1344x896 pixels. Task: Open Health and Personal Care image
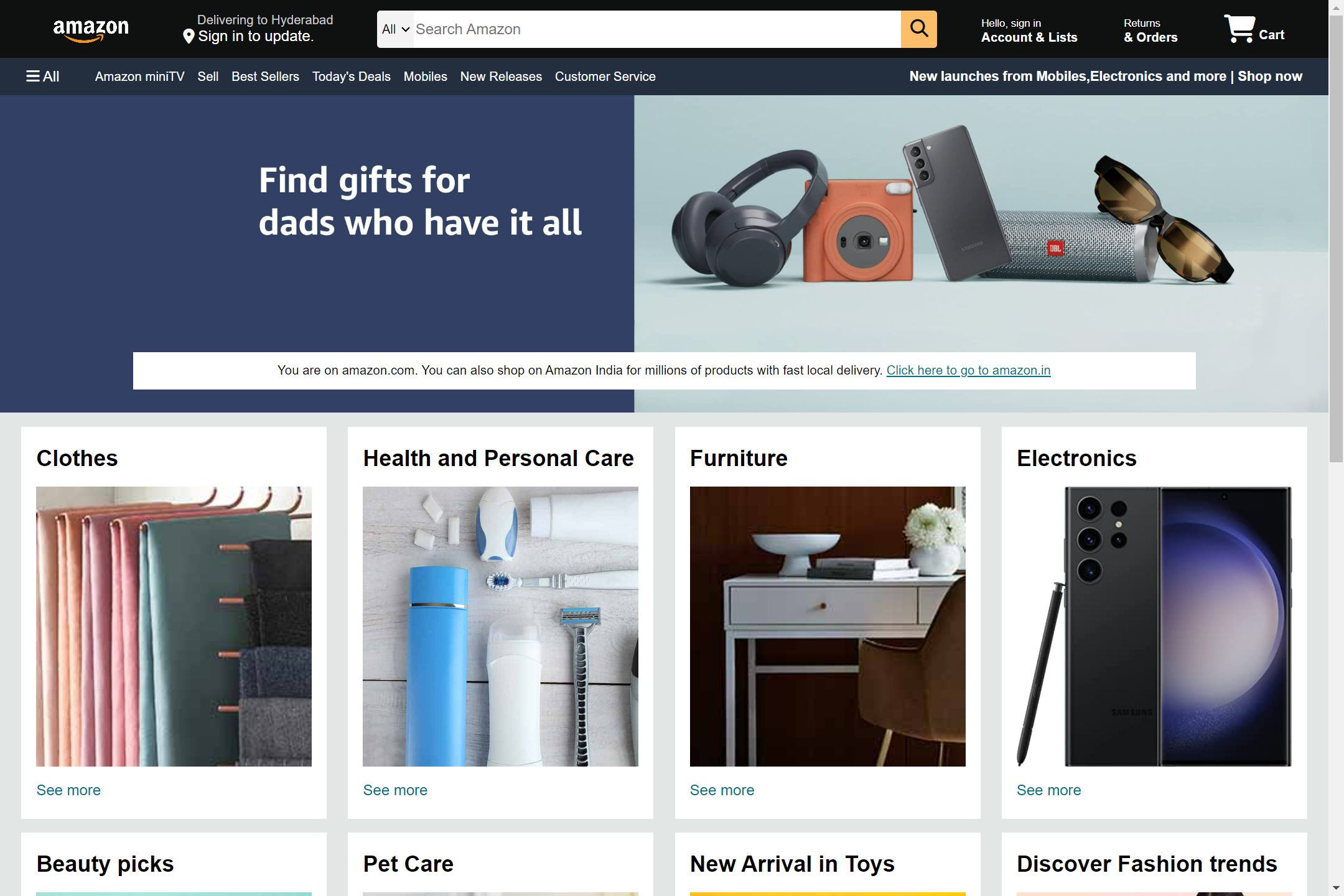point(500,627)
